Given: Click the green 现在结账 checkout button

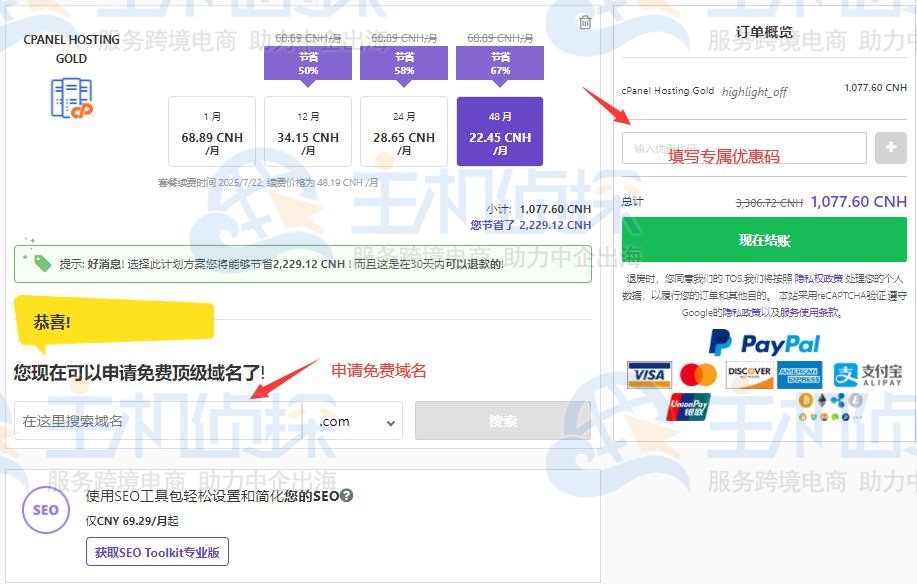Looking at the screenshot, I should (764, 240).
